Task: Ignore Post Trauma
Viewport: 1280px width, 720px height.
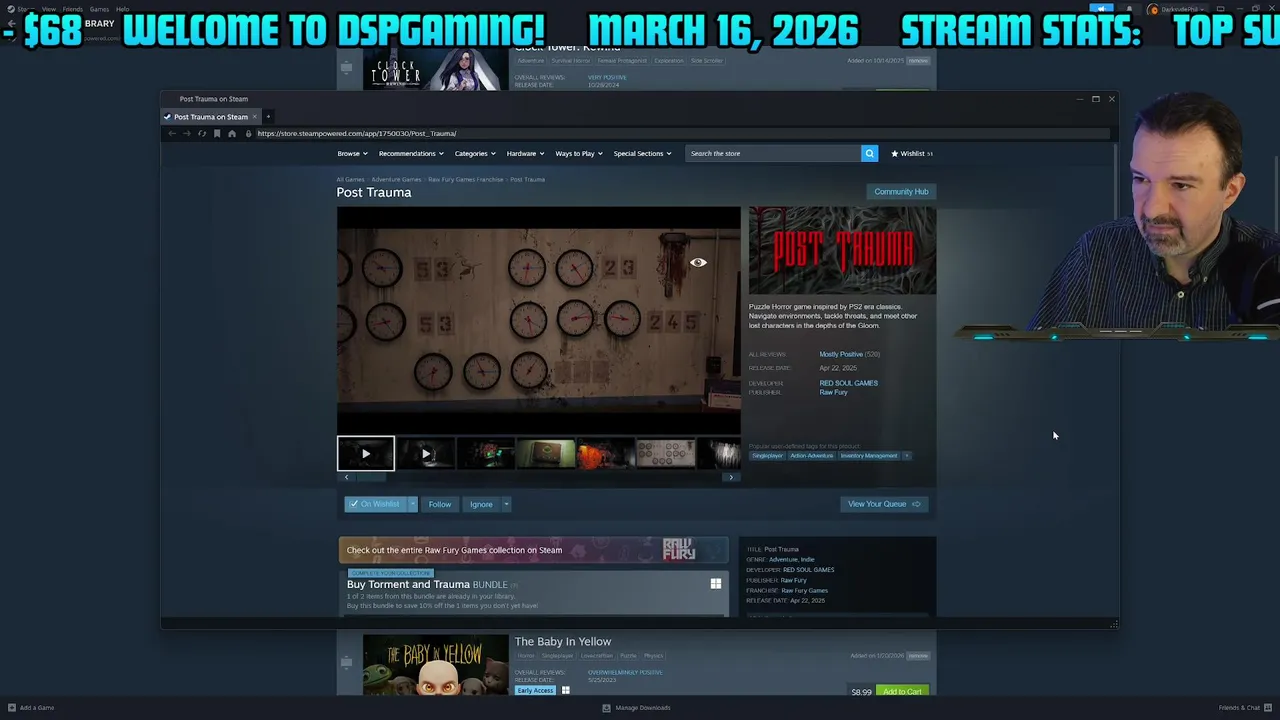Action: click(481, 504)
